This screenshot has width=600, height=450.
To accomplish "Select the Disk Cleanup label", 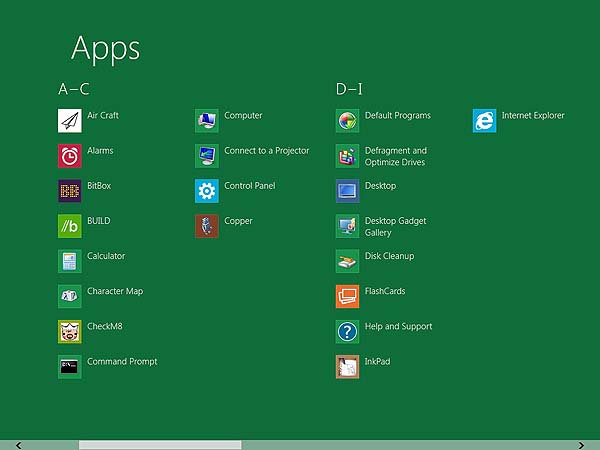I will pos(389,256).
